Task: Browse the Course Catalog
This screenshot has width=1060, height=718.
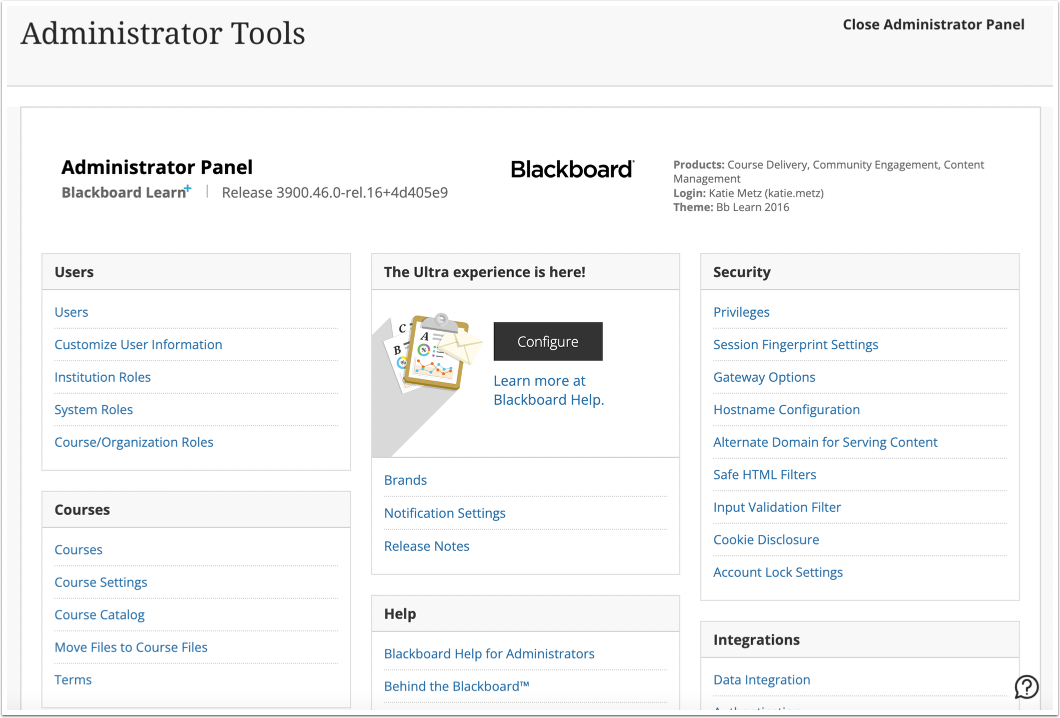Action: (99, 614)
